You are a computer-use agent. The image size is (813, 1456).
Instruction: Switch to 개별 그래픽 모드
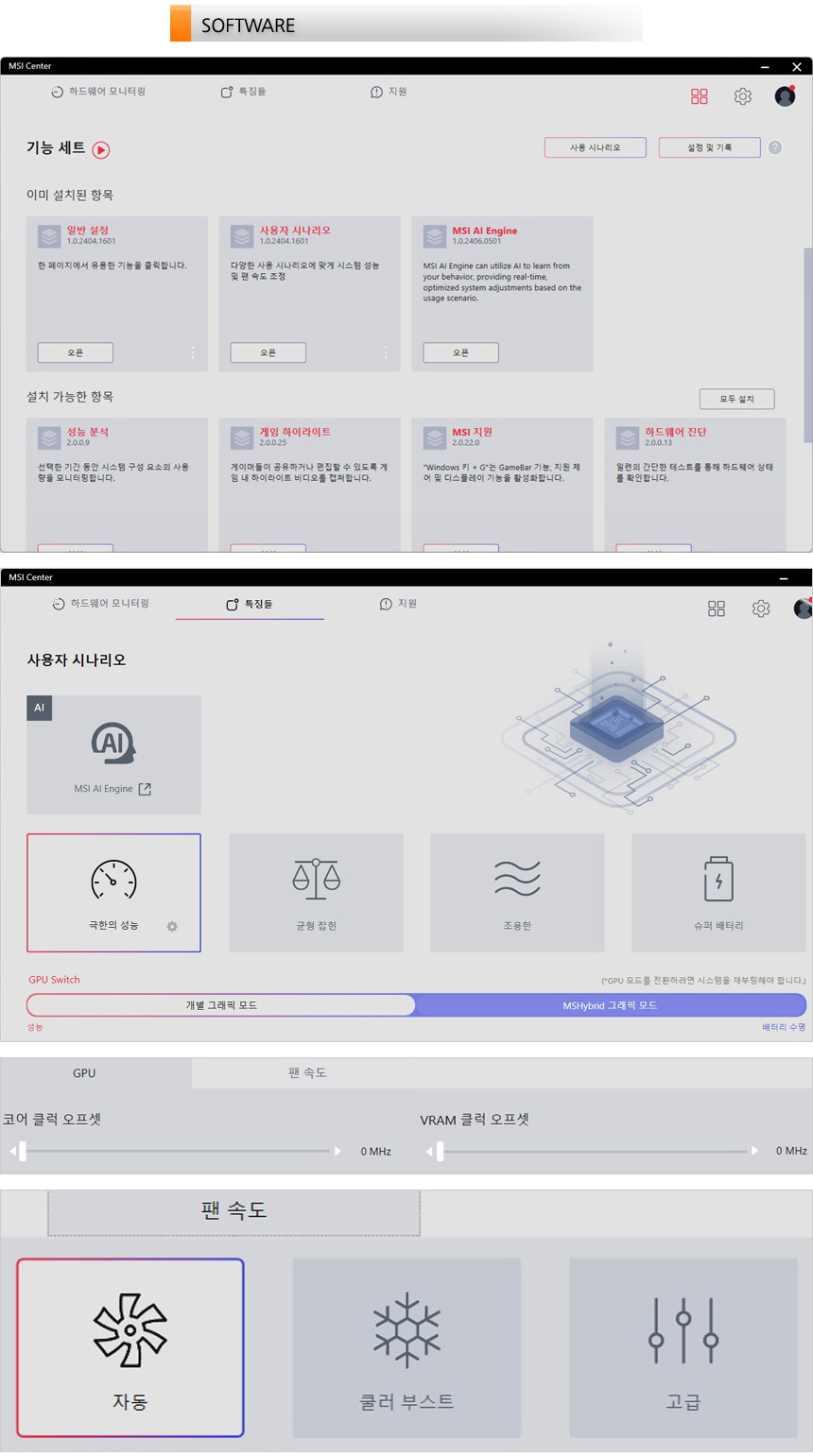[x=221, y=1005]
